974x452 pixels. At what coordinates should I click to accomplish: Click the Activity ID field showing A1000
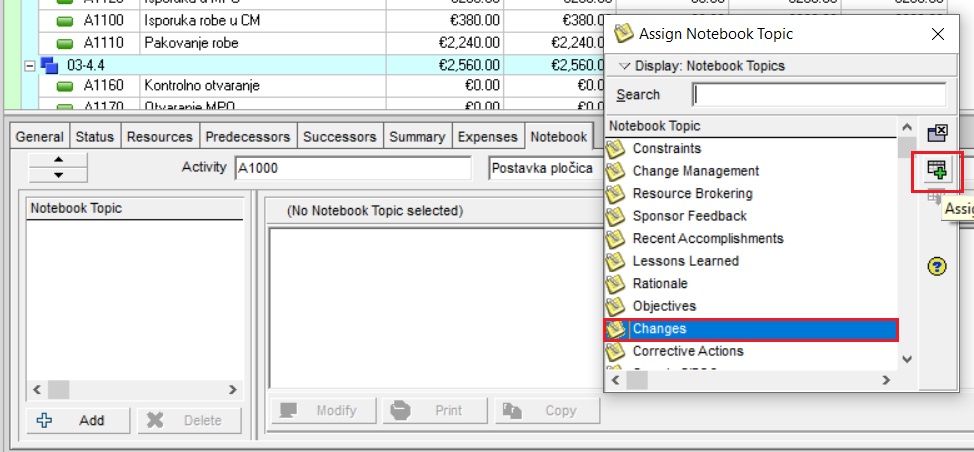352,168
